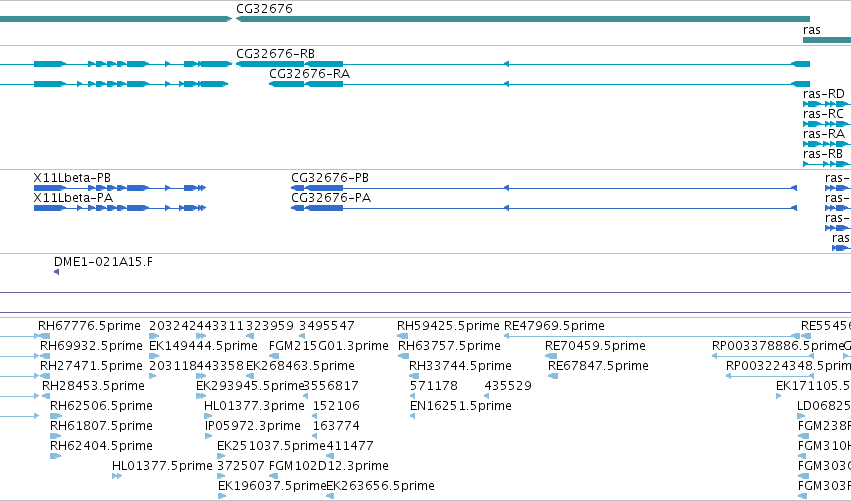This screenshot has height=501, width=851.
Task: Select transcript CG32676-RA label
Action: [x=309, y=74]
